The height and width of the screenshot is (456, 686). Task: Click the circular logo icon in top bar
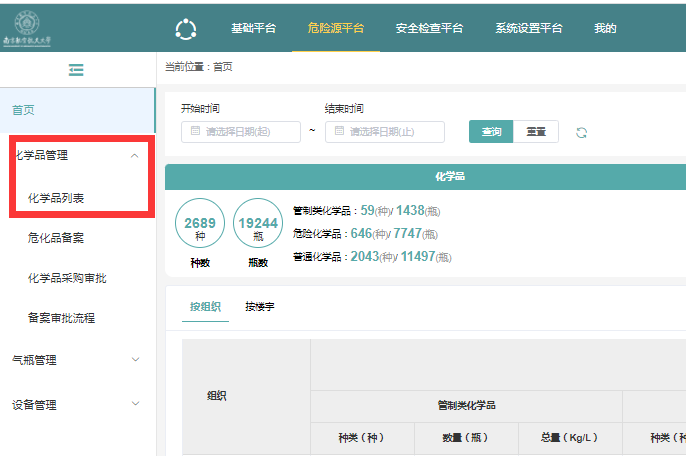click(x=186, y=29)
